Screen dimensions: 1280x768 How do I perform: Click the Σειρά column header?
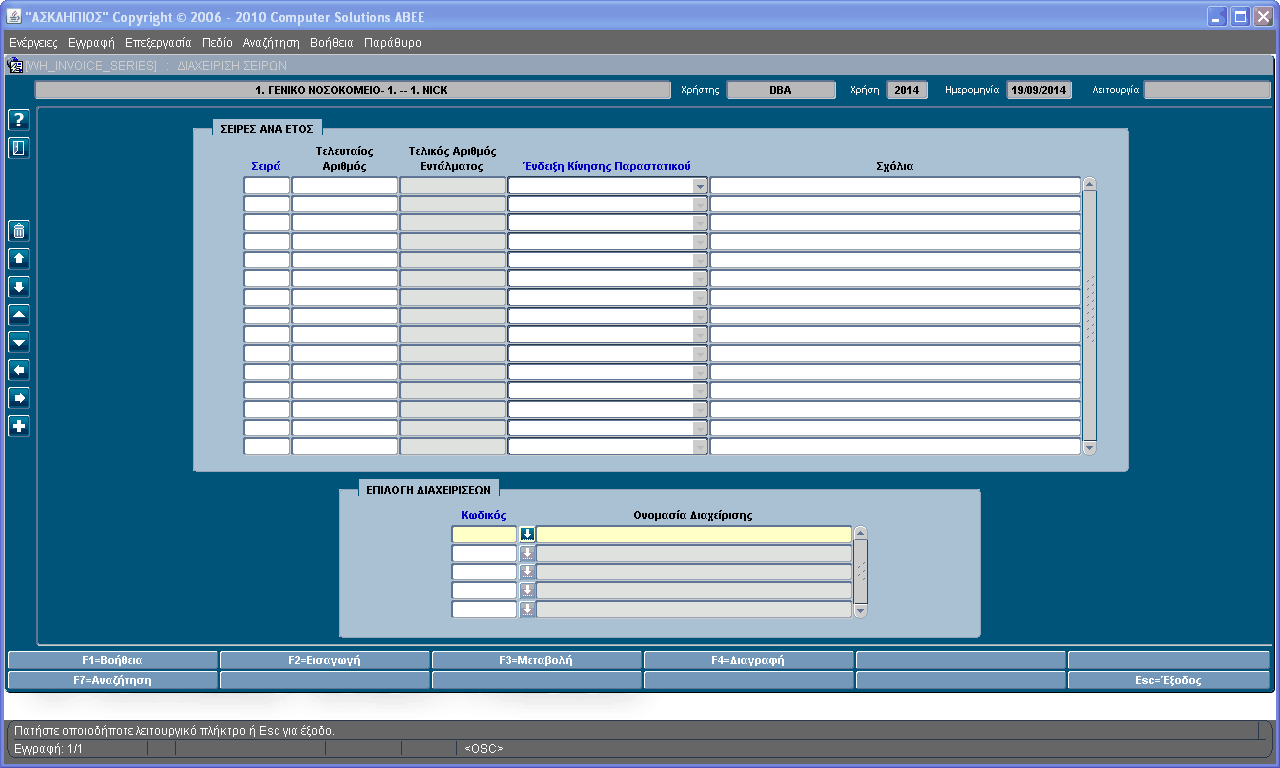tap(266, 166)
